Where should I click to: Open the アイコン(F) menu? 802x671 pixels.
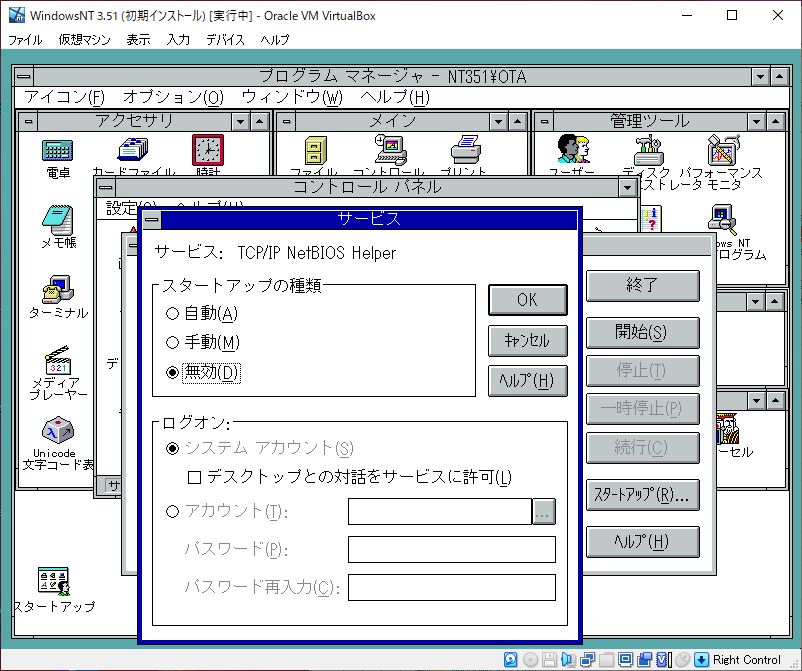click(x=64, y=97)
